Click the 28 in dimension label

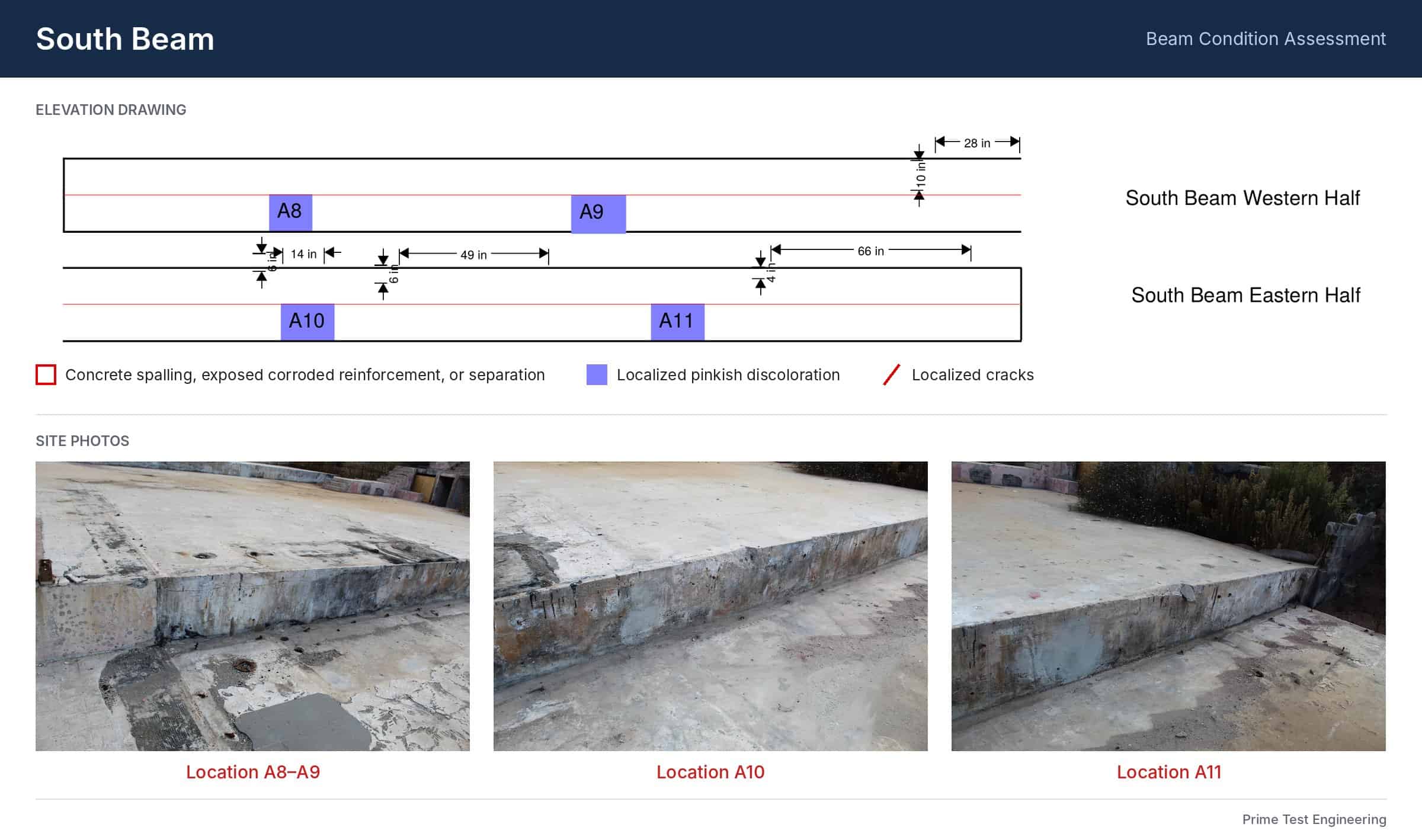click(x=977, y=143)
